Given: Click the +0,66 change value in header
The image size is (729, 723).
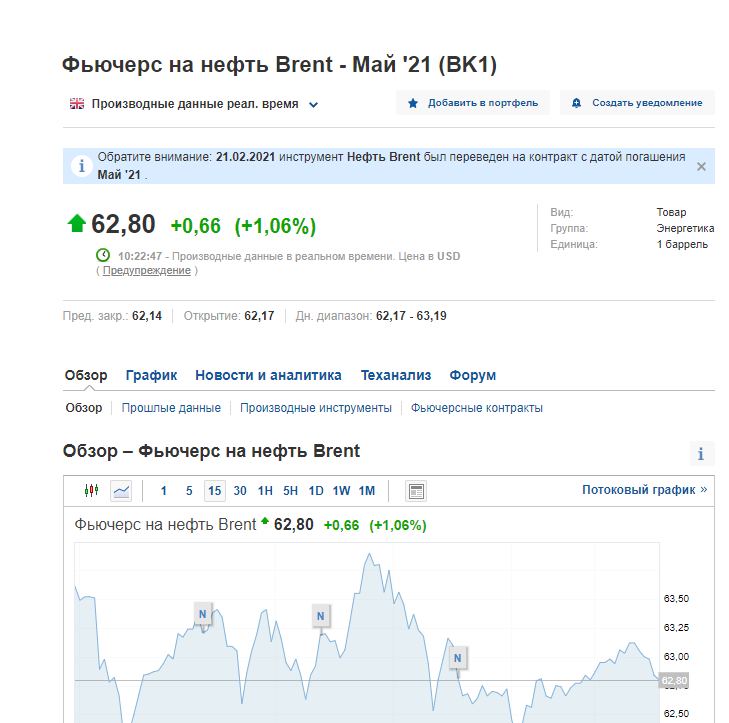Looking at the screenshot, I should [196, 226].
